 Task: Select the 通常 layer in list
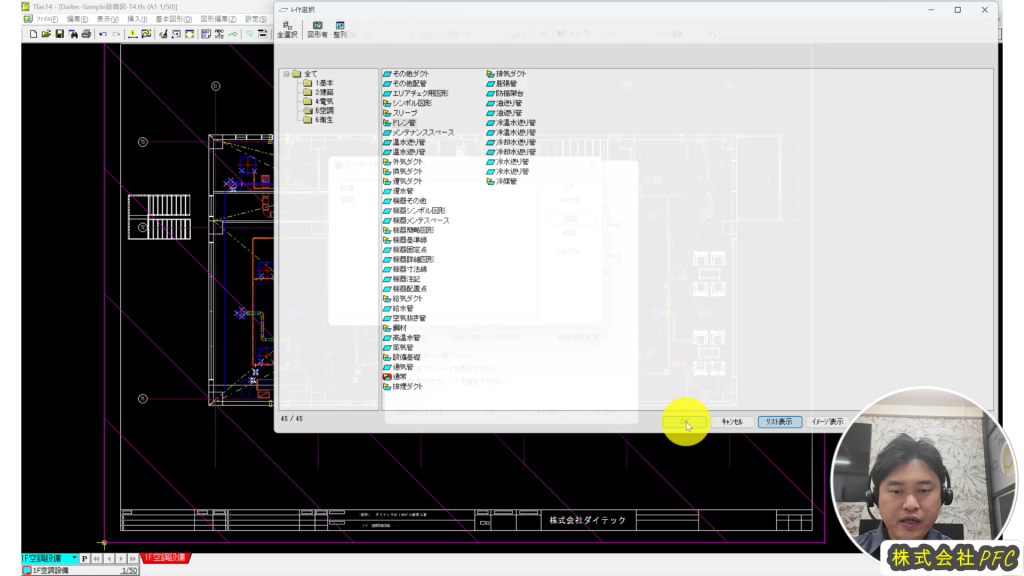[399, 376]
